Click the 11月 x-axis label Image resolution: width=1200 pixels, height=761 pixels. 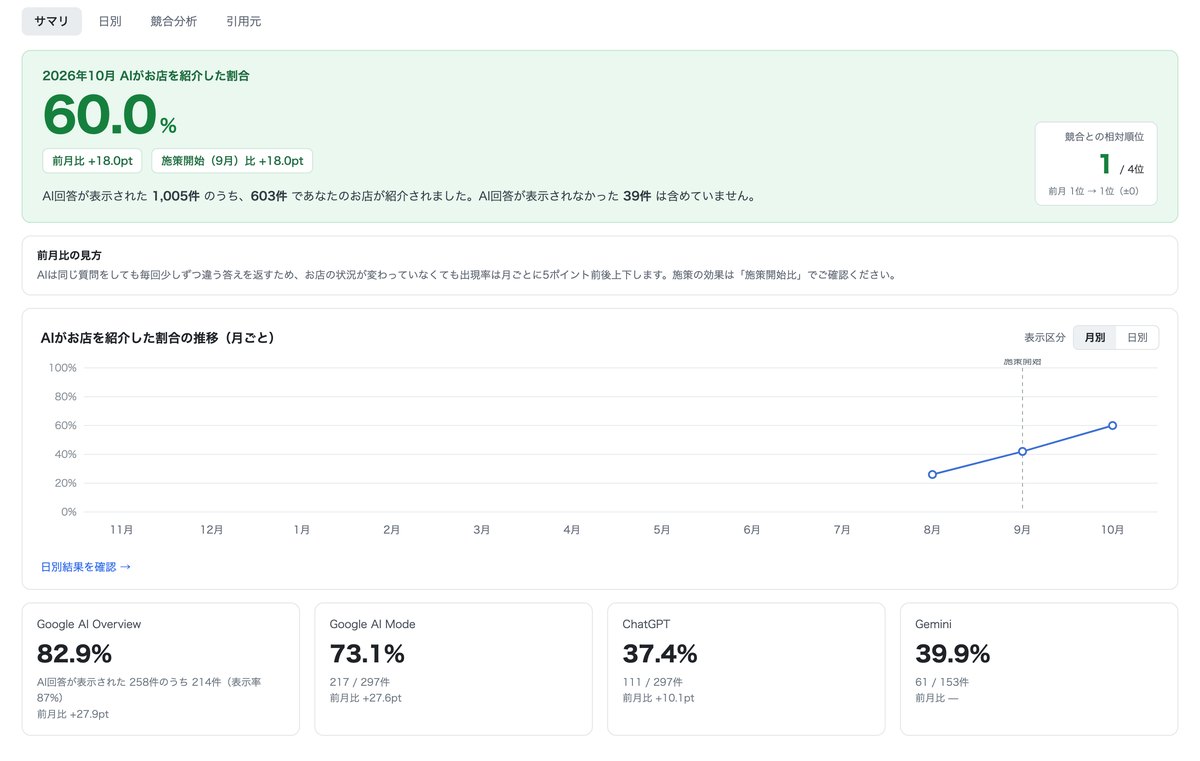coord(122,530)
